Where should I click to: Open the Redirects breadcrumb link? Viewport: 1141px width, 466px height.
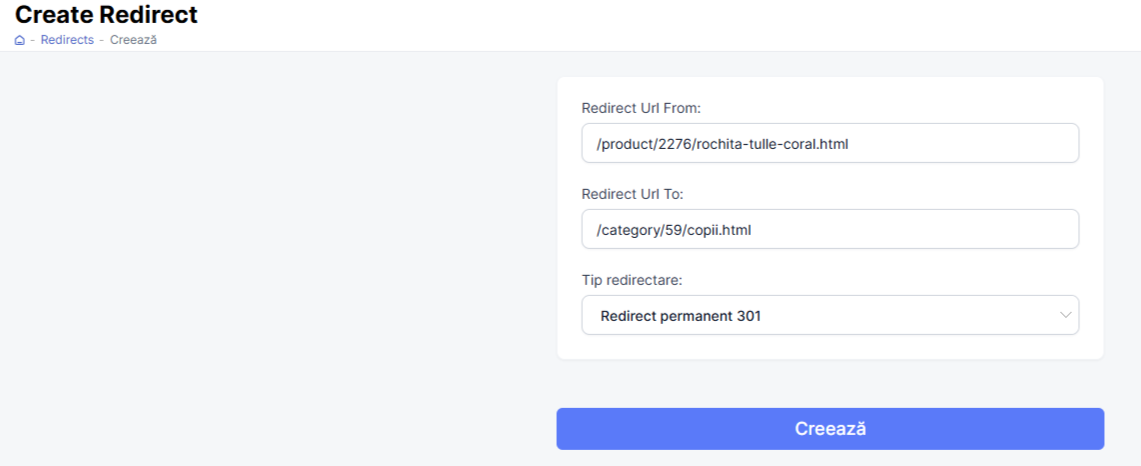67,40
